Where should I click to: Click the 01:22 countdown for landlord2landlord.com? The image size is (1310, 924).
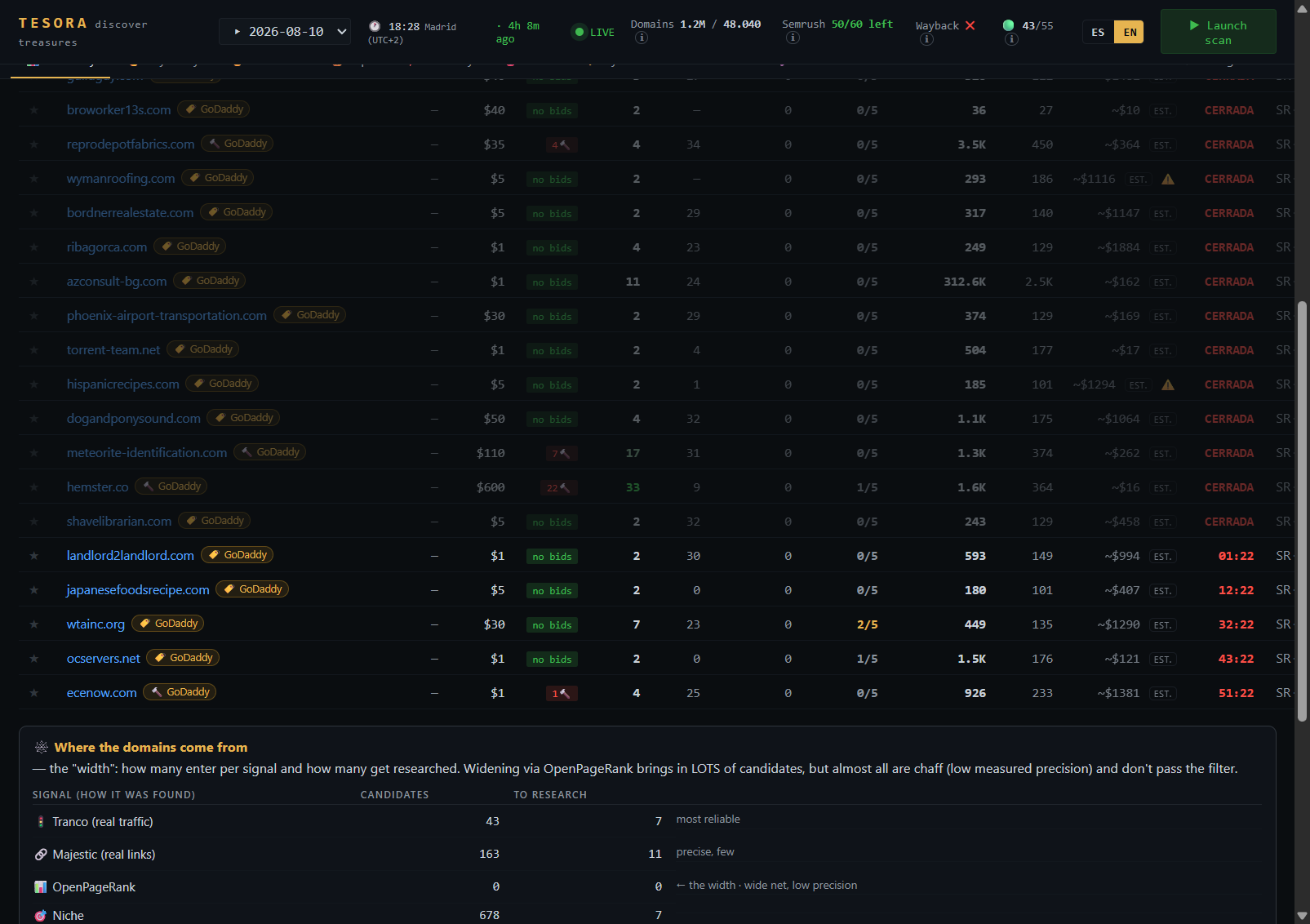tap(1236, 556)
